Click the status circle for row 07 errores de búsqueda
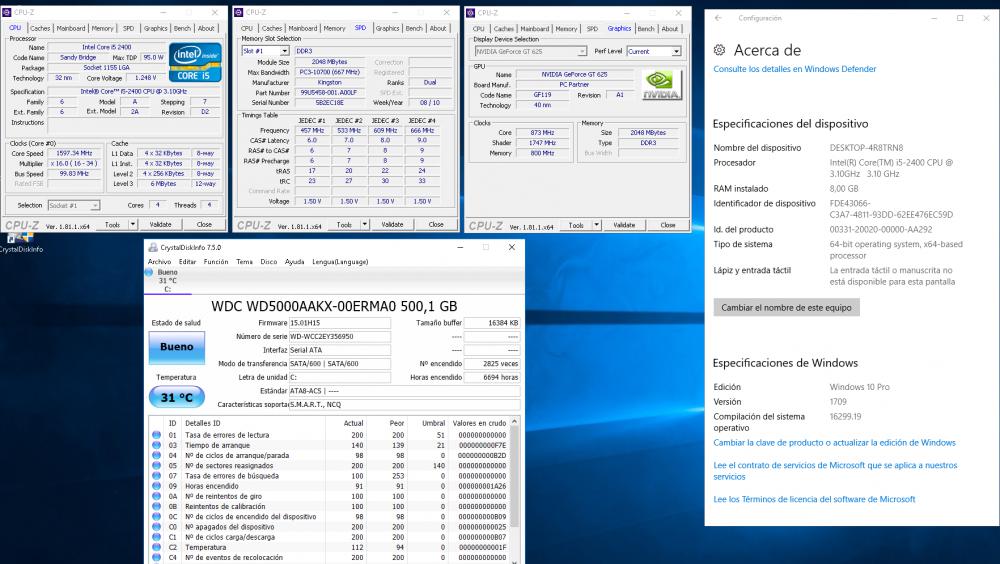Image resolution: width=1000 pixels, height=564 pixels. (156, 476)
